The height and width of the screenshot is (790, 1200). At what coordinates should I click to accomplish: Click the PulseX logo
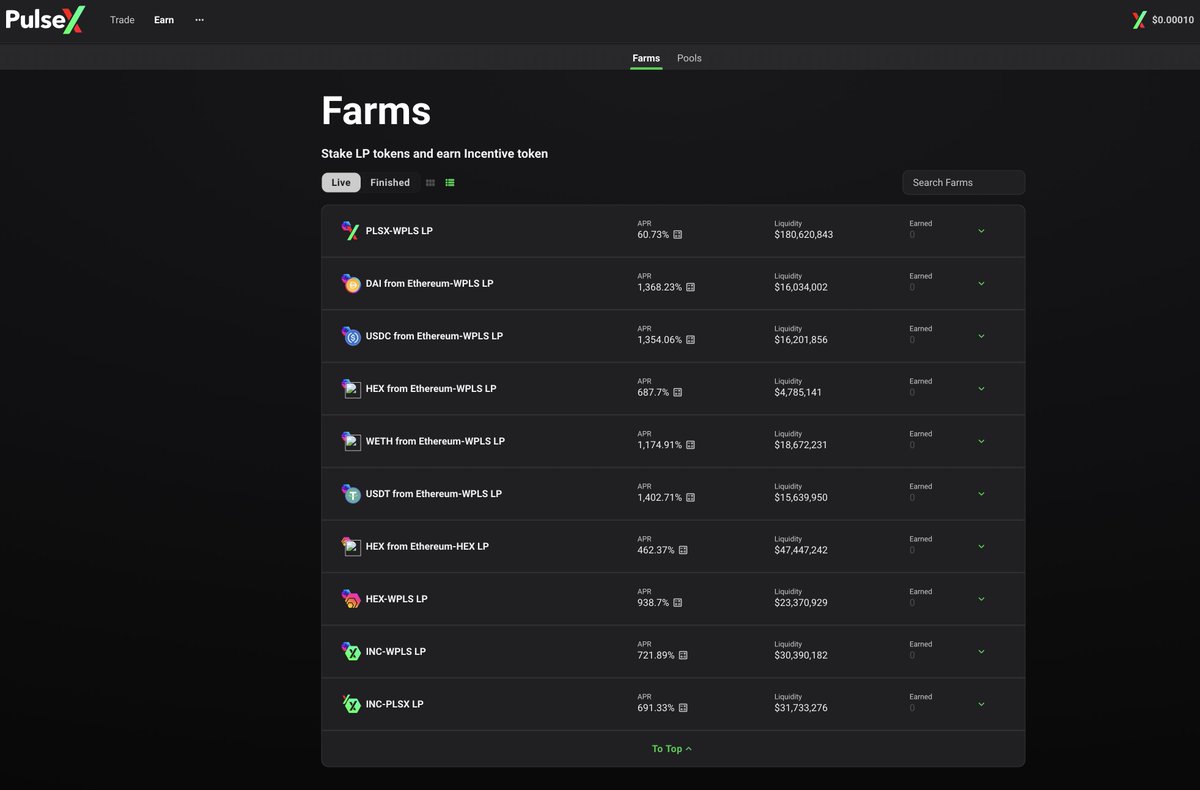click(46, 19)
